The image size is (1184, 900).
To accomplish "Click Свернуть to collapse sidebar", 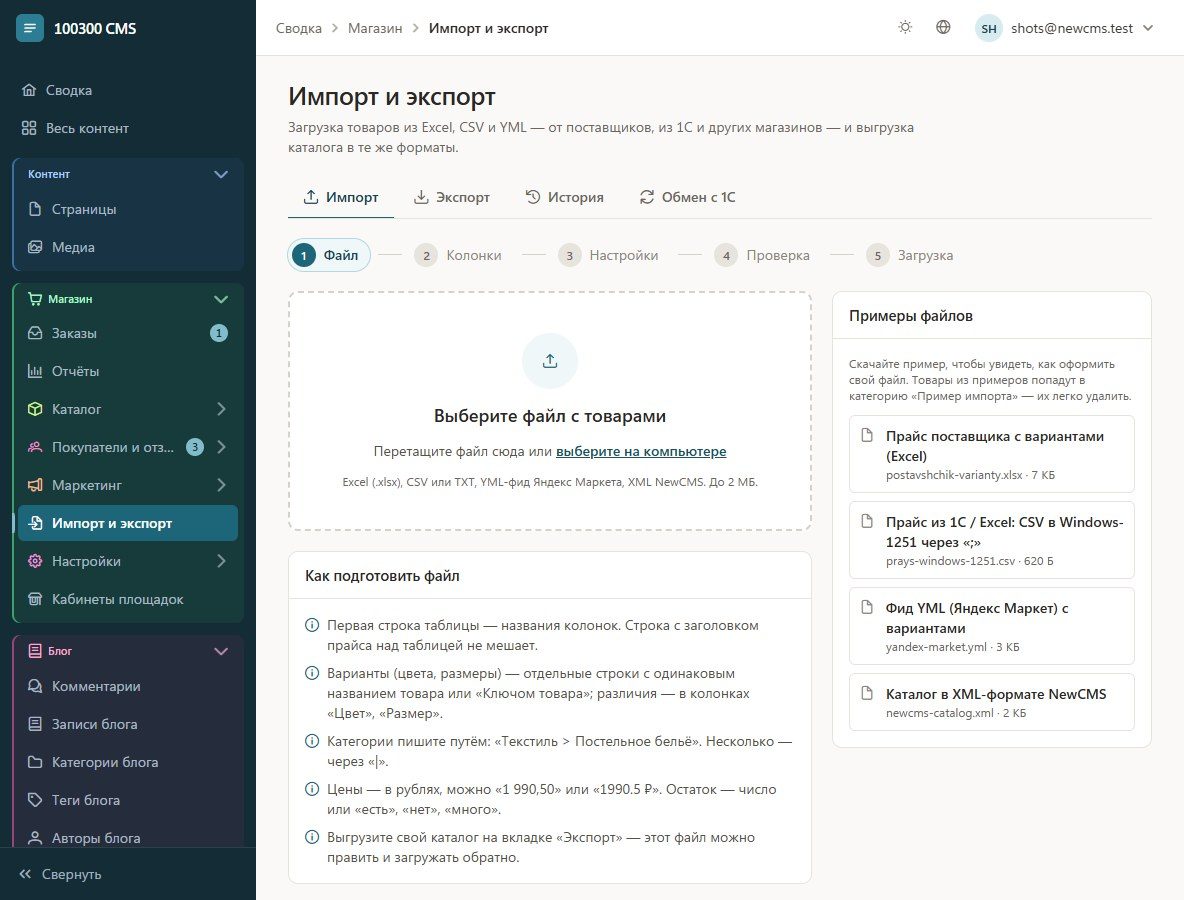I will 128,874.
